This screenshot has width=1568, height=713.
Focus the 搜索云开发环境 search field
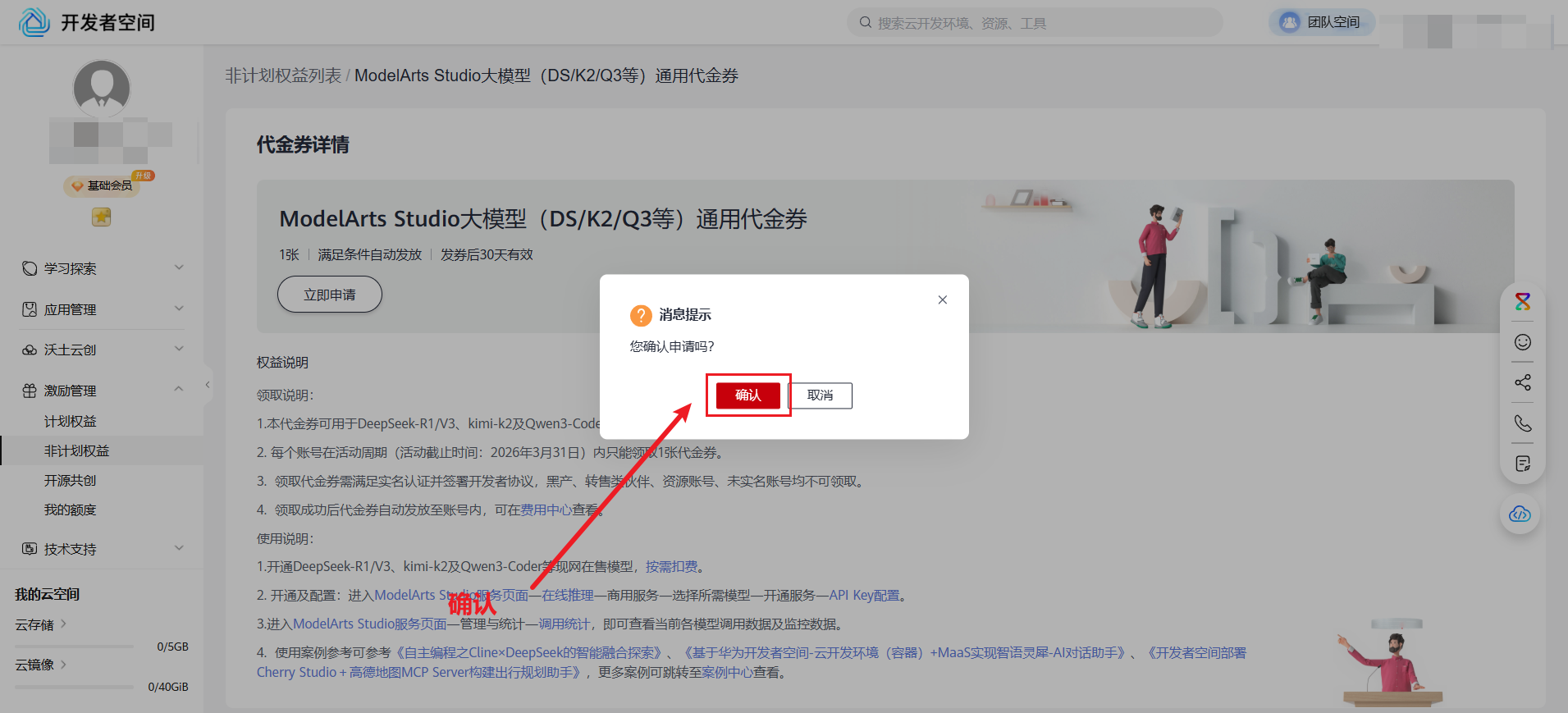point(1035,23)
